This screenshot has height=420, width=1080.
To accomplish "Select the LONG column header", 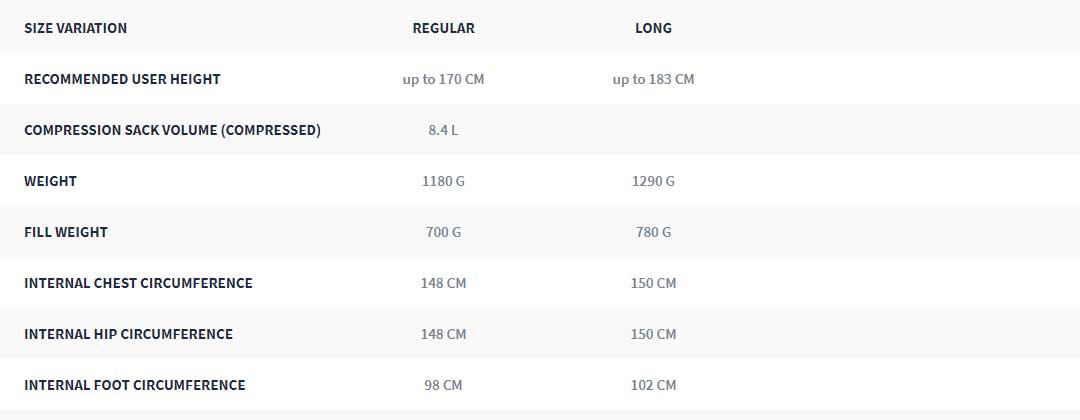I will (x=653, y=28).
